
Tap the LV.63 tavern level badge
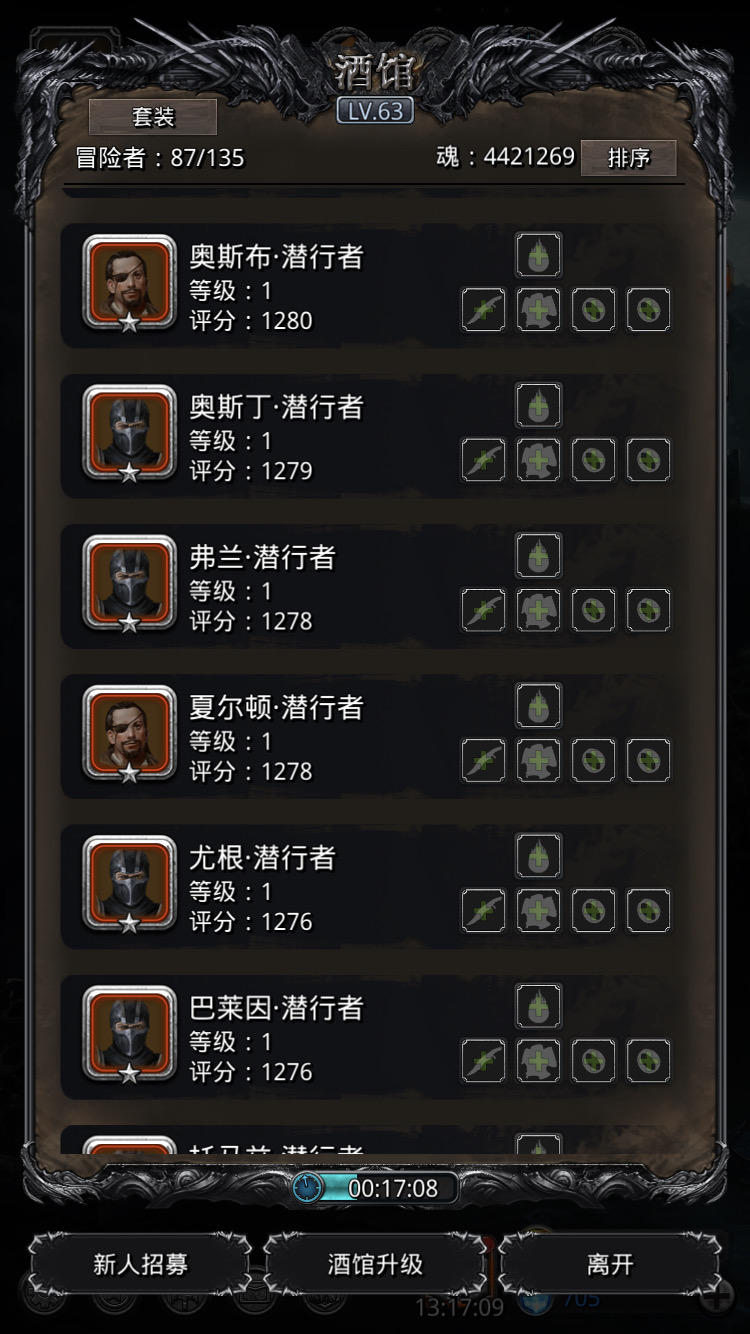375,111
